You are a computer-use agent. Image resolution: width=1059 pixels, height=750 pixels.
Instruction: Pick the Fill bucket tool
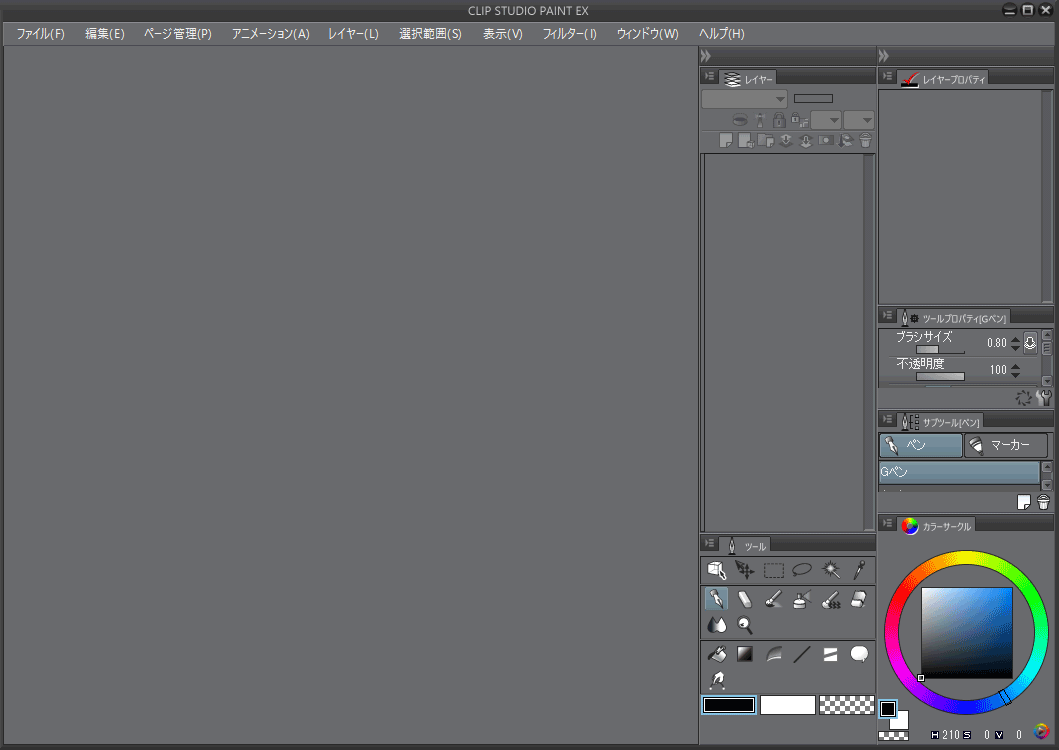tap(716, 655)
